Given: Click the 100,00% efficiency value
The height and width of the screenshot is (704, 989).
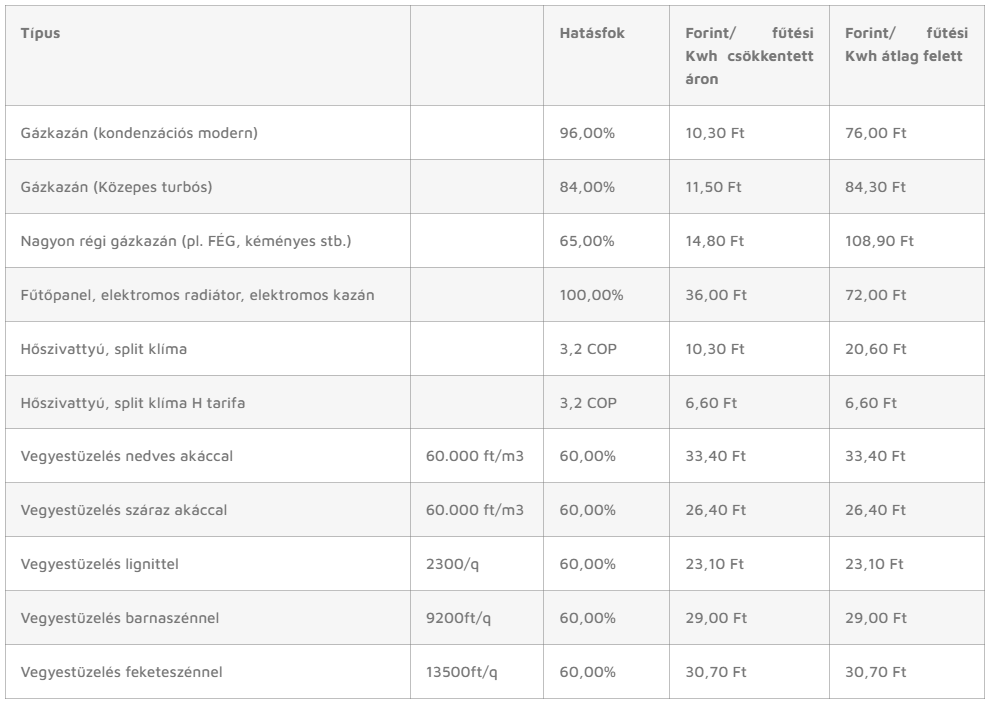Looking at the screenshot, I should [591, 295].
